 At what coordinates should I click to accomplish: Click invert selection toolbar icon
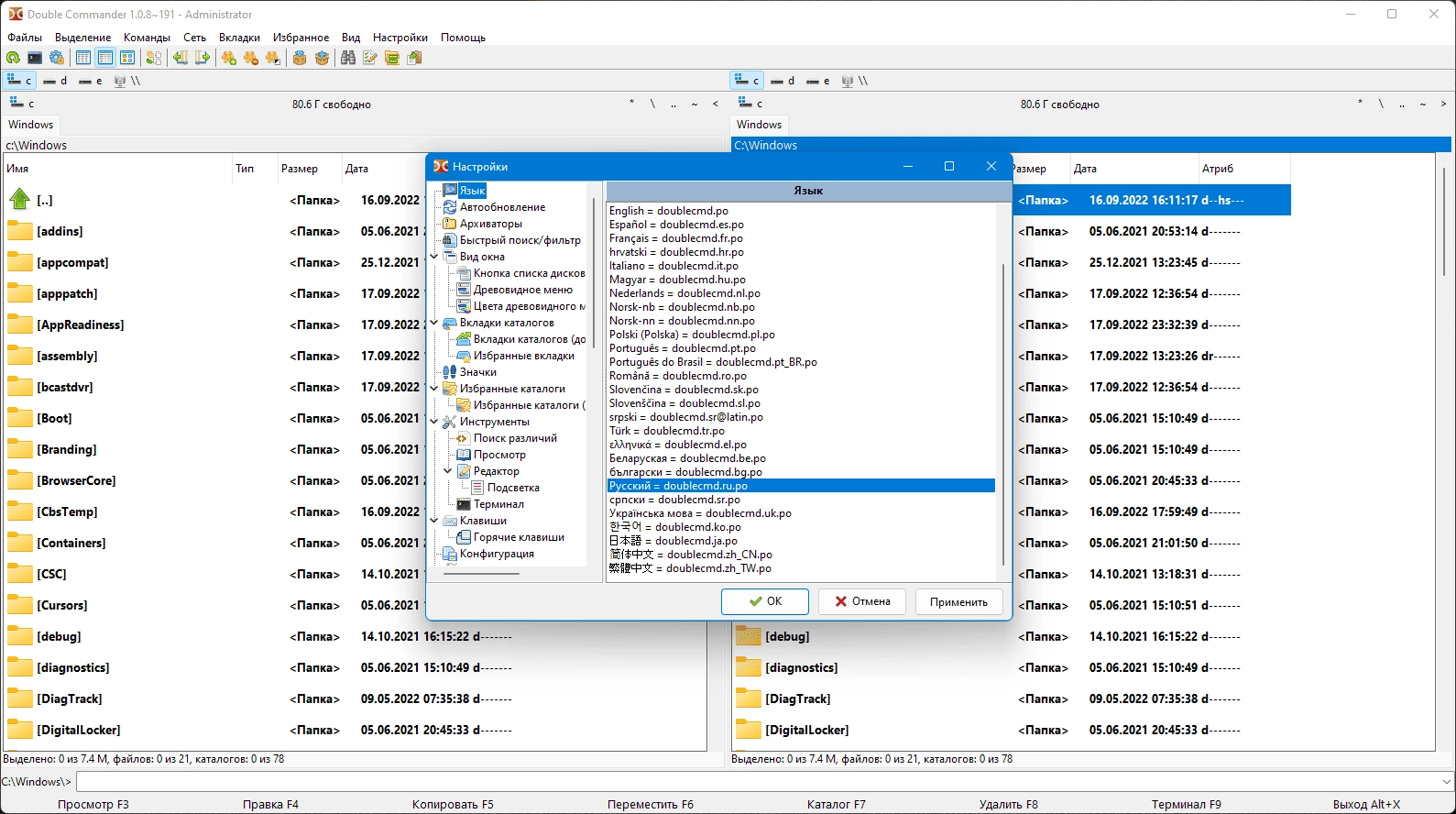(x=273, y=58)
